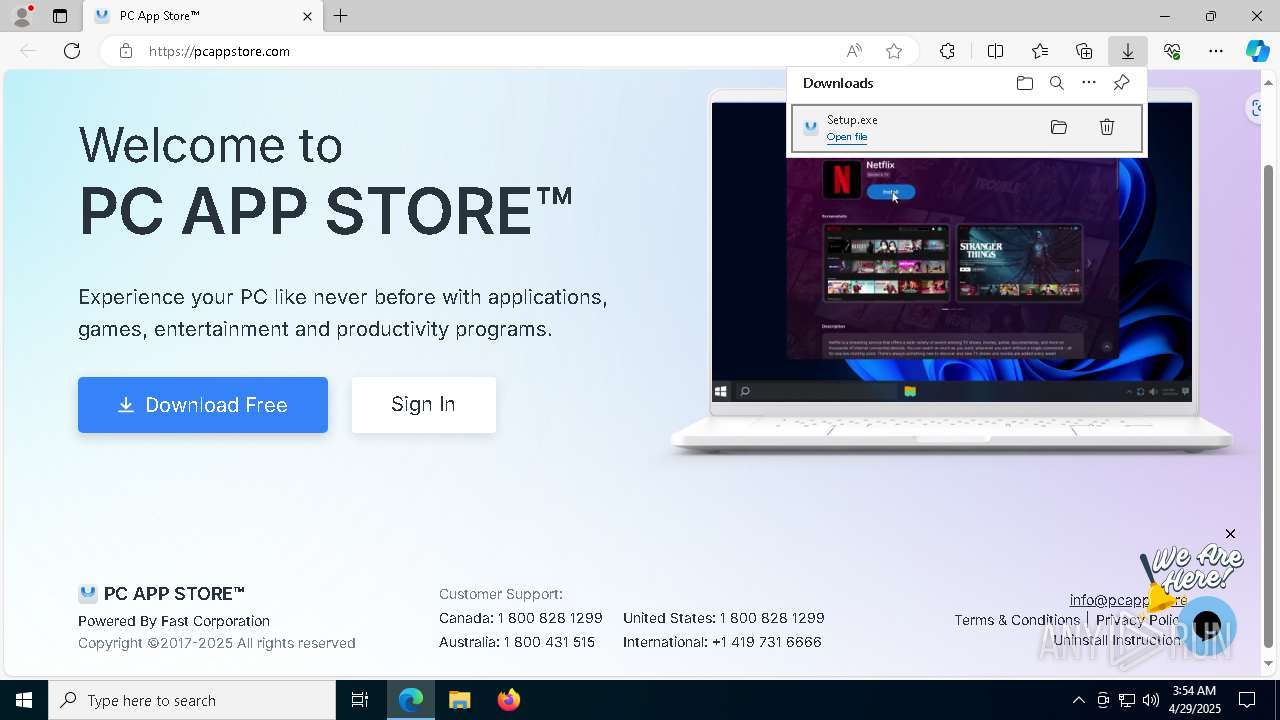Open the Windows Start menu
Image resolution: width=1280 pixels, height=720 pixels.
pyautogui.click(x=24, y=700)
